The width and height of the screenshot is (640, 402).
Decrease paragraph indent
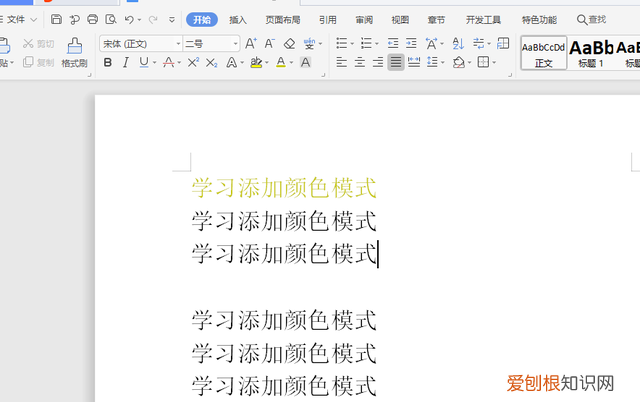point(393,43)
